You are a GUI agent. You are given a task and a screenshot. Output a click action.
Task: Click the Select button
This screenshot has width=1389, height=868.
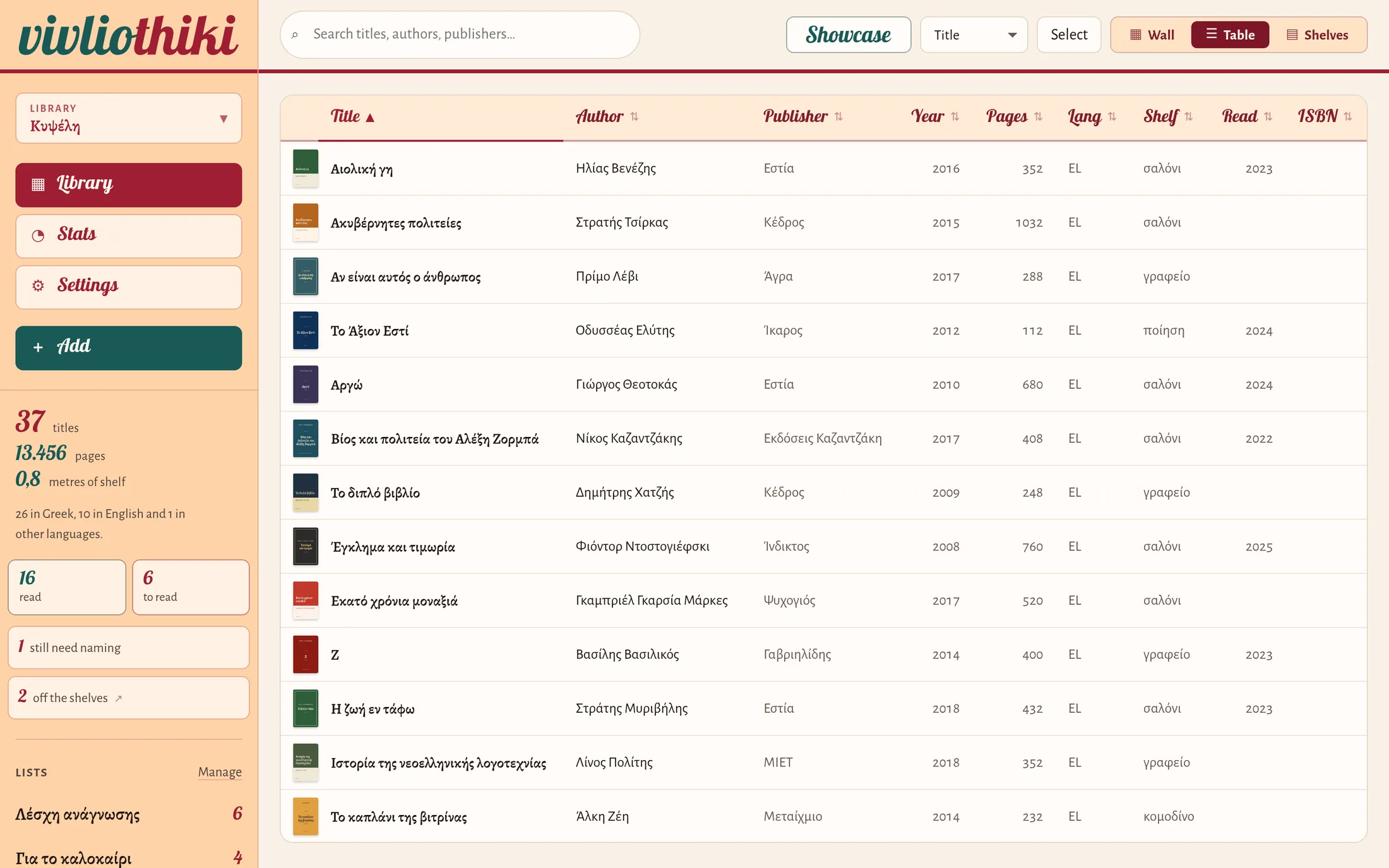[x=1069, y=35]
